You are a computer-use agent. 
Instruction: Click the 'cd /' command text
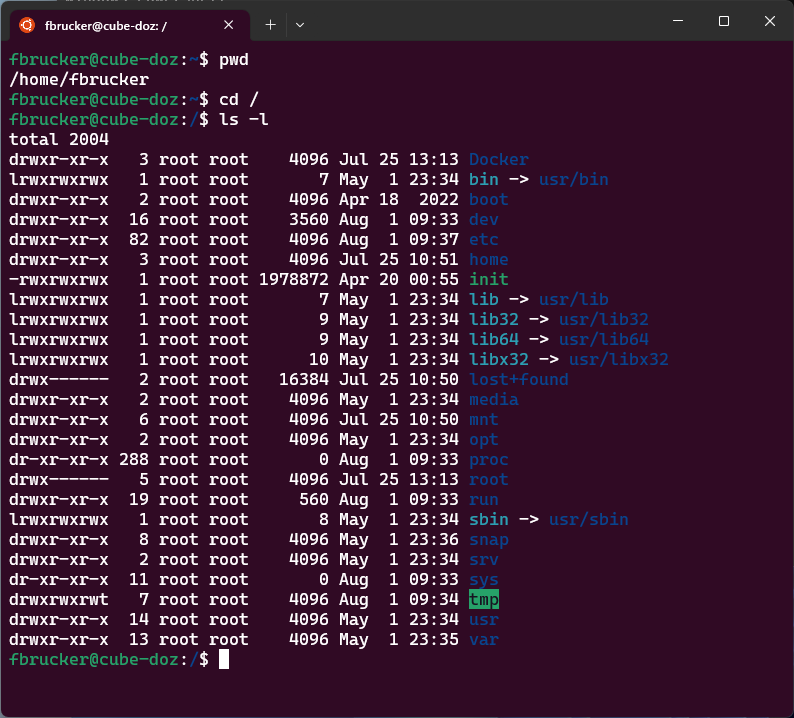pyautogui.click(x=239, y=99)
